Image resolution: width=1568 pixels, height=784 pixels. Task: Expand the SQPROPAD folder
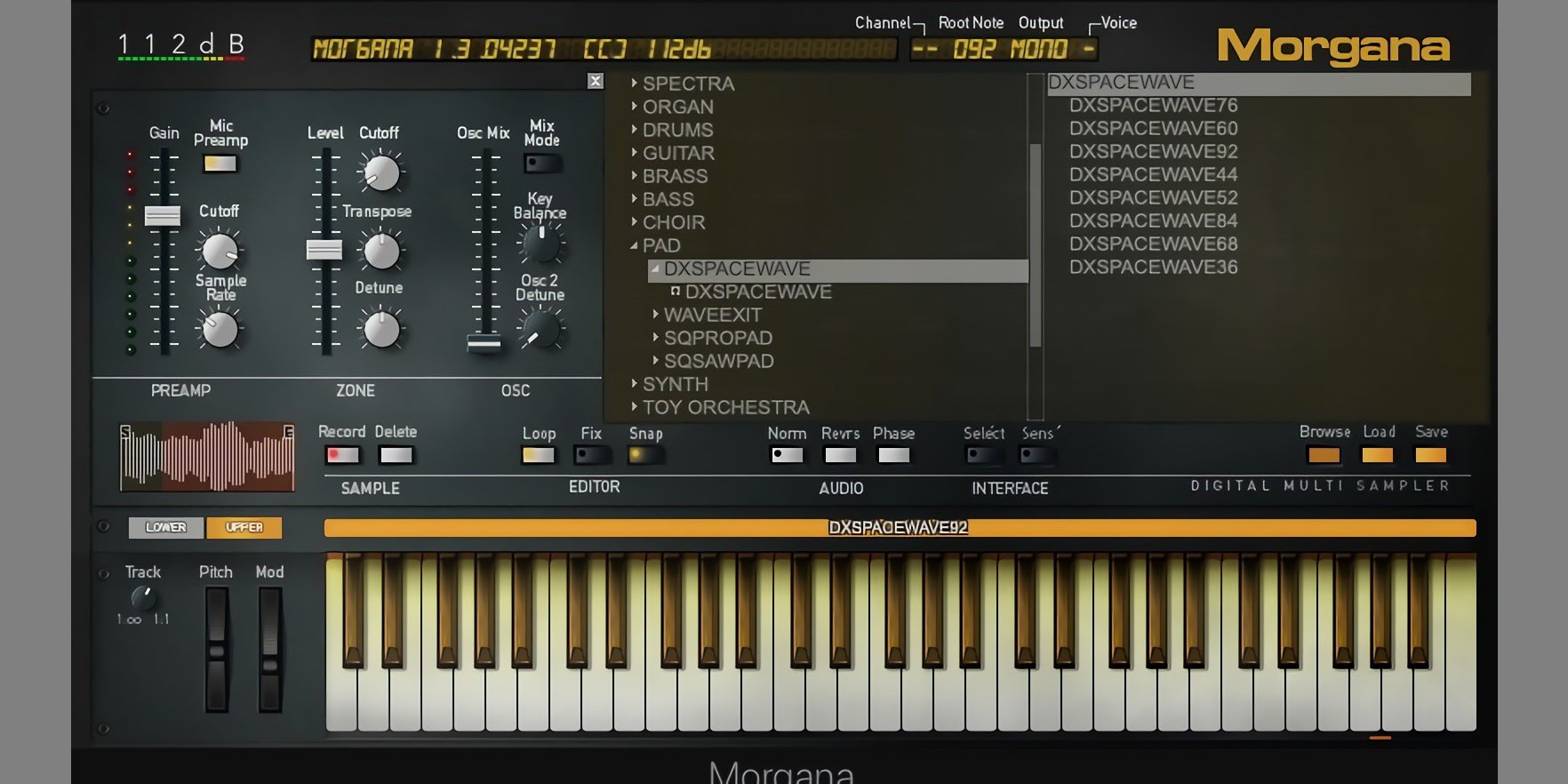point(655,337)
